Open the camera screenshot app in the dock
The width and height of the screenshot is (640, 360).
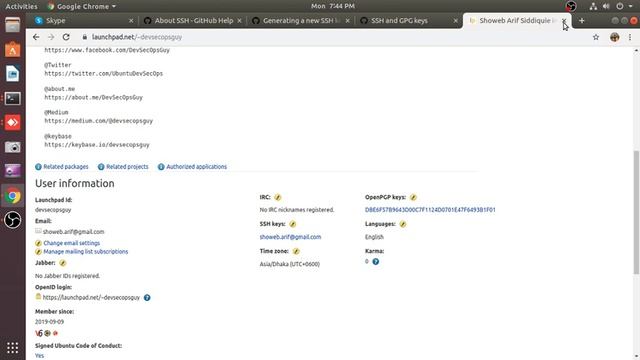pos(12,147)
